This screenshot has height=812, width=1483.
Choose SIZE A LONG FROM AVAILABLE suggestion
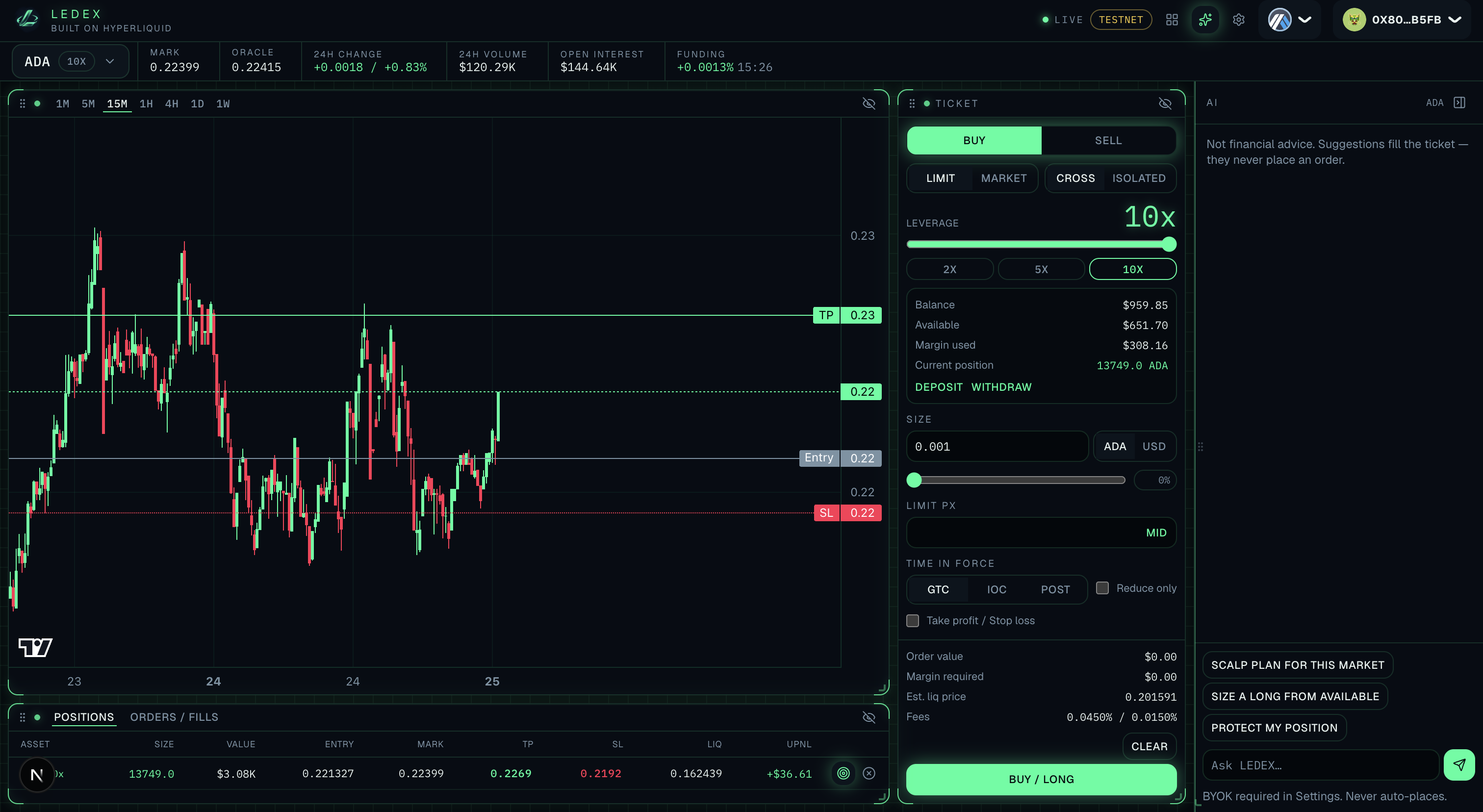coord(1295,696)
